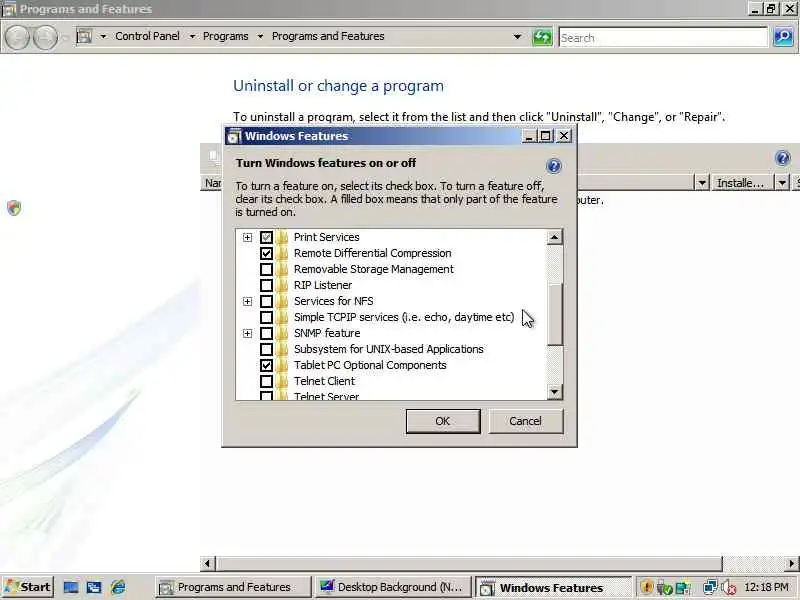
Task: Check Services for NFS checkbox
Action: click(x=266, y=301)
